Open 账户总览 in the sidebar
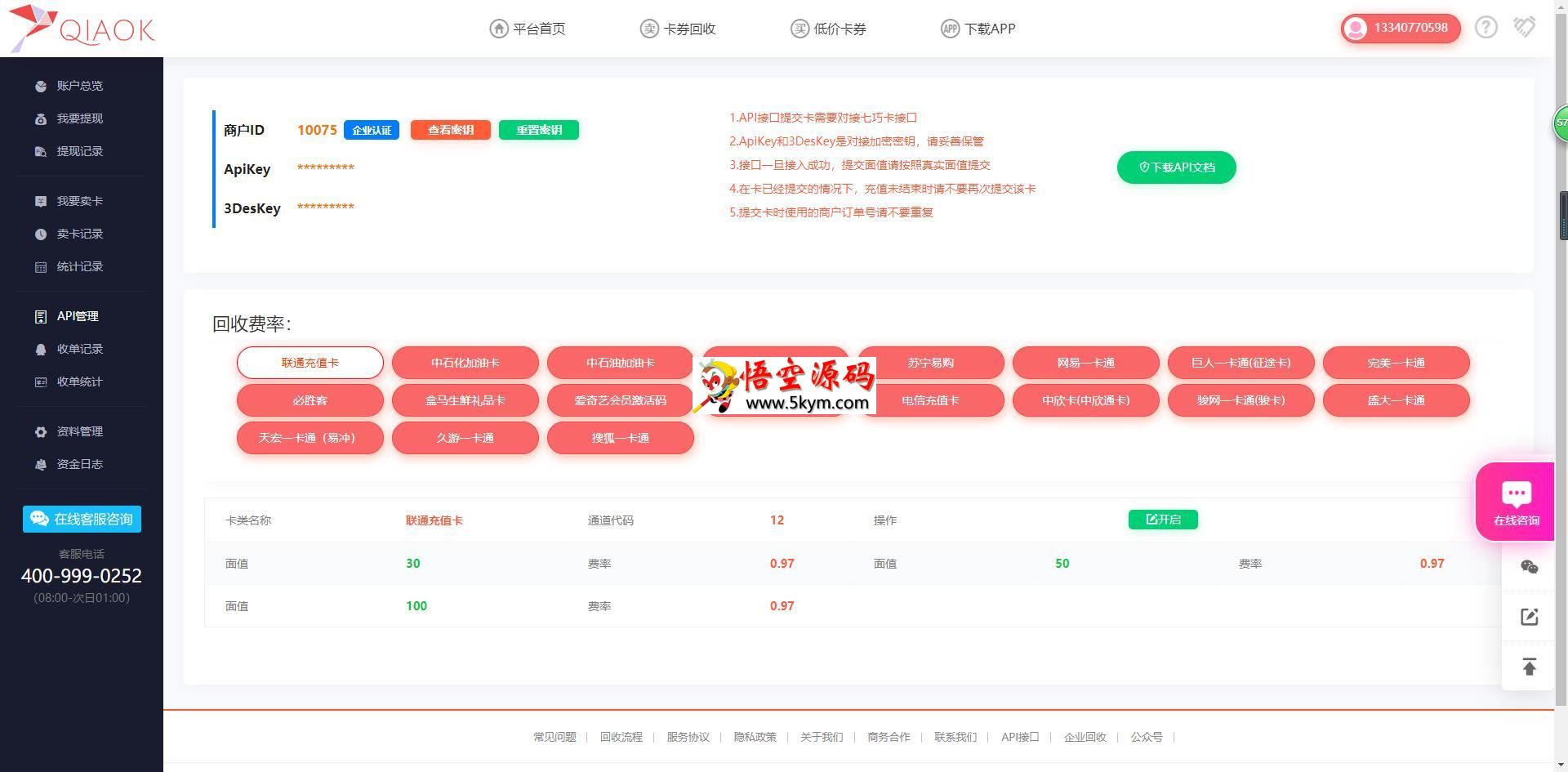 pos(80,86)
